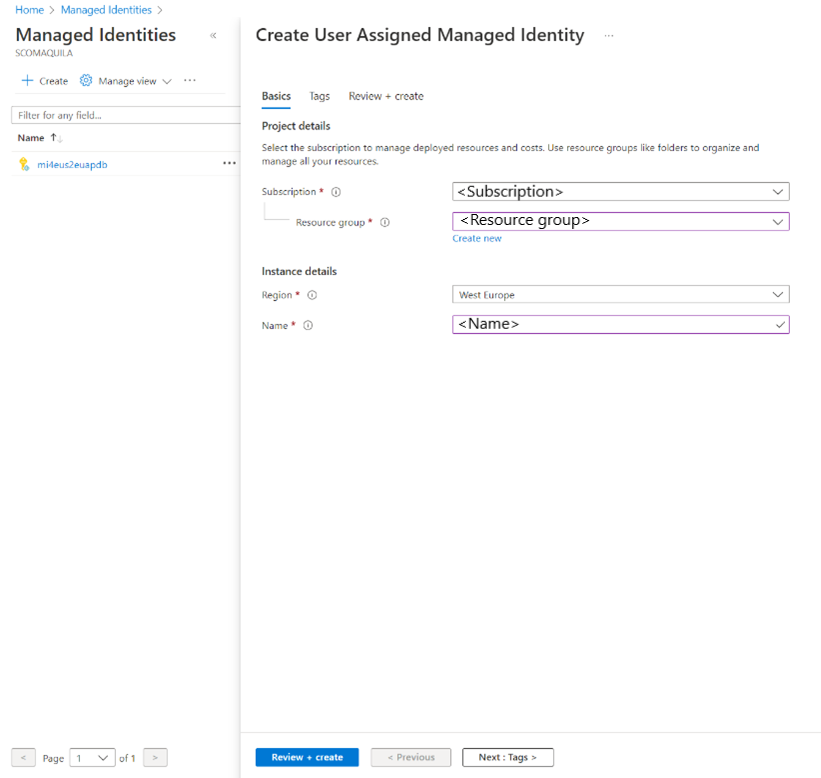Click the toolbar ellipsis for more commands
The image size is (821, 778).
(x=189, y=81)
